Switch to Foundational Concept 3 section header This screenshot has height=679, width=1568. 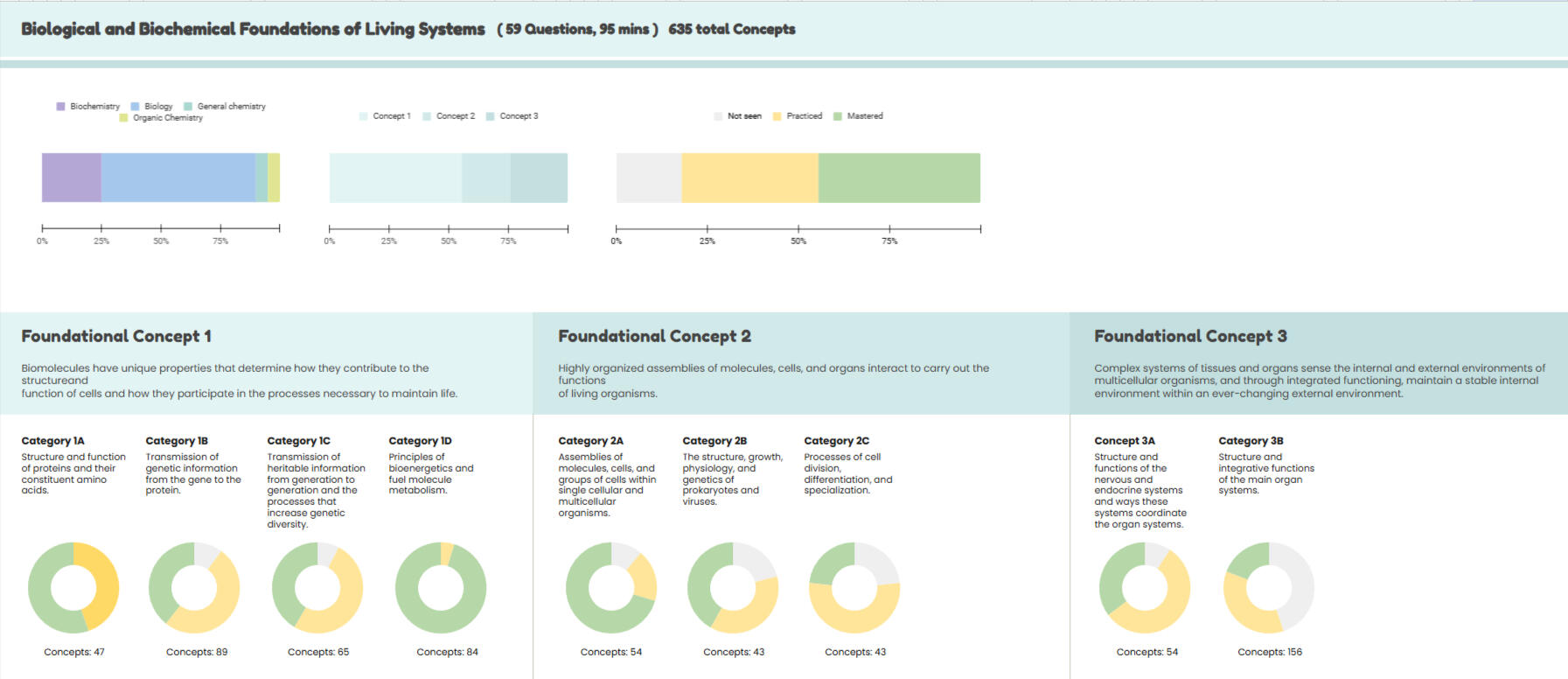1190,336
